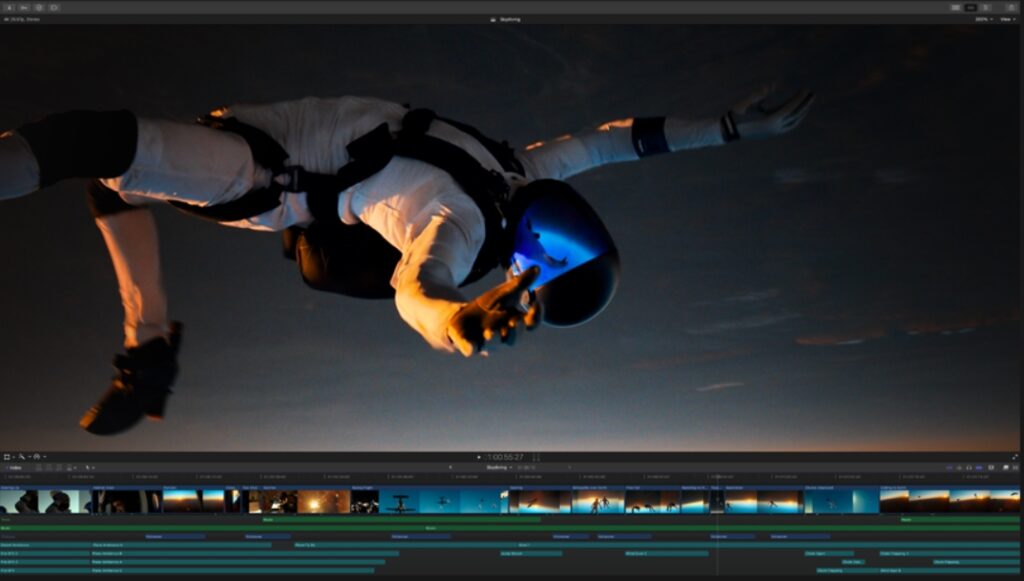
Task: Open the View menu in the viewer
Action: (x=1008, y=18)
